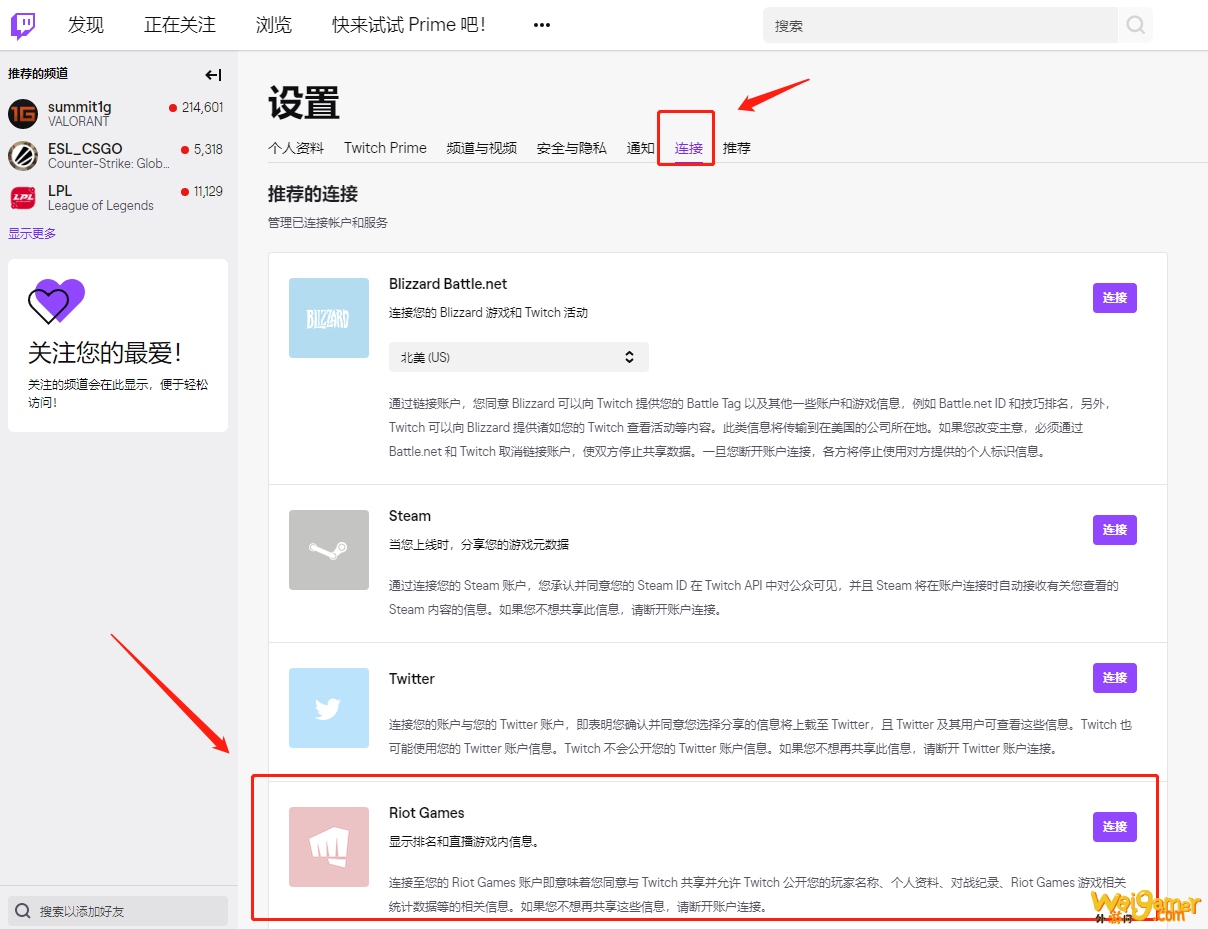Click the 关注您的最爱! headline

(x=105, y=353)
